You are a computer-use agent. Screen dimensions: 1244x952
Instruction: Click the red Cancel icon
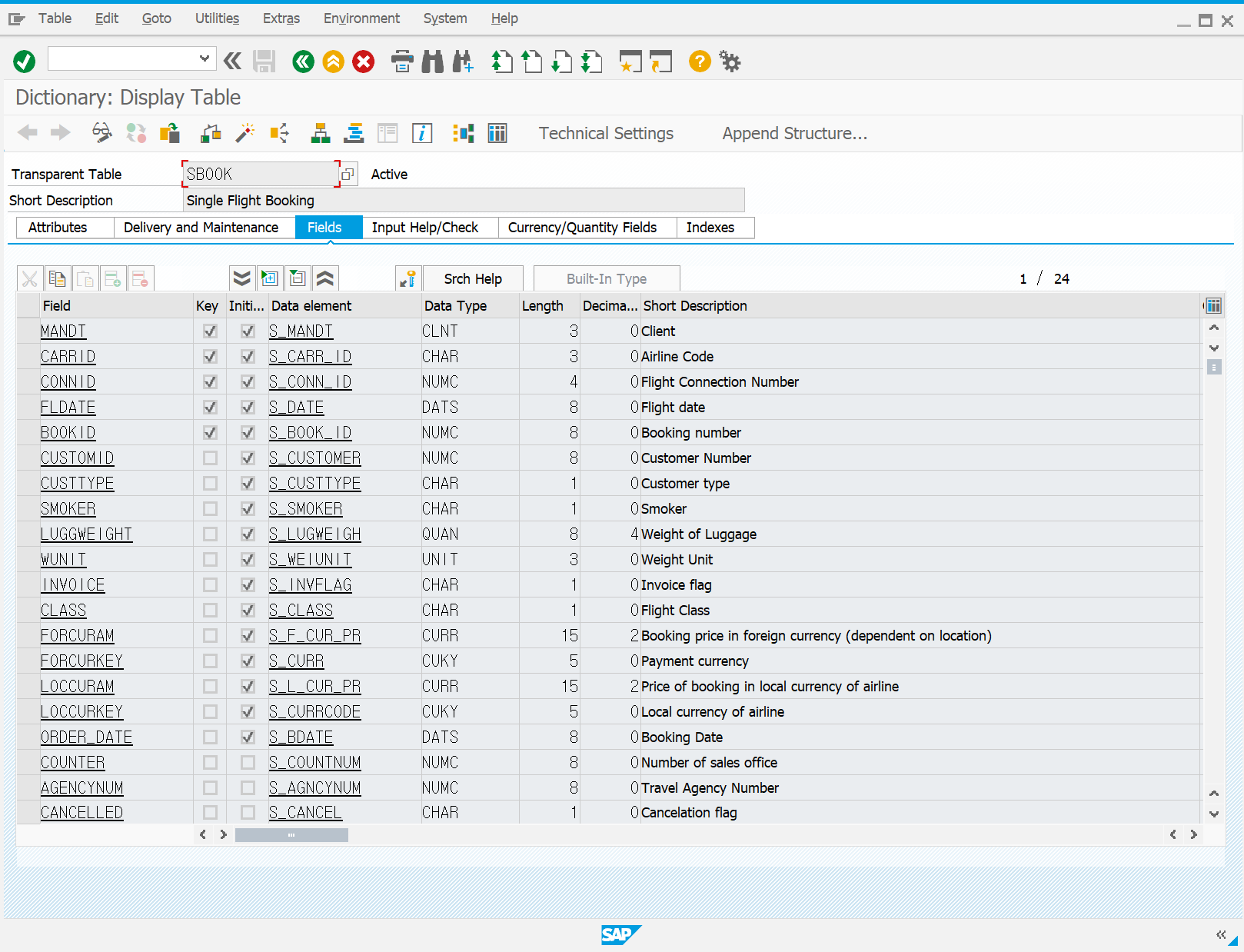click(364, 61)
